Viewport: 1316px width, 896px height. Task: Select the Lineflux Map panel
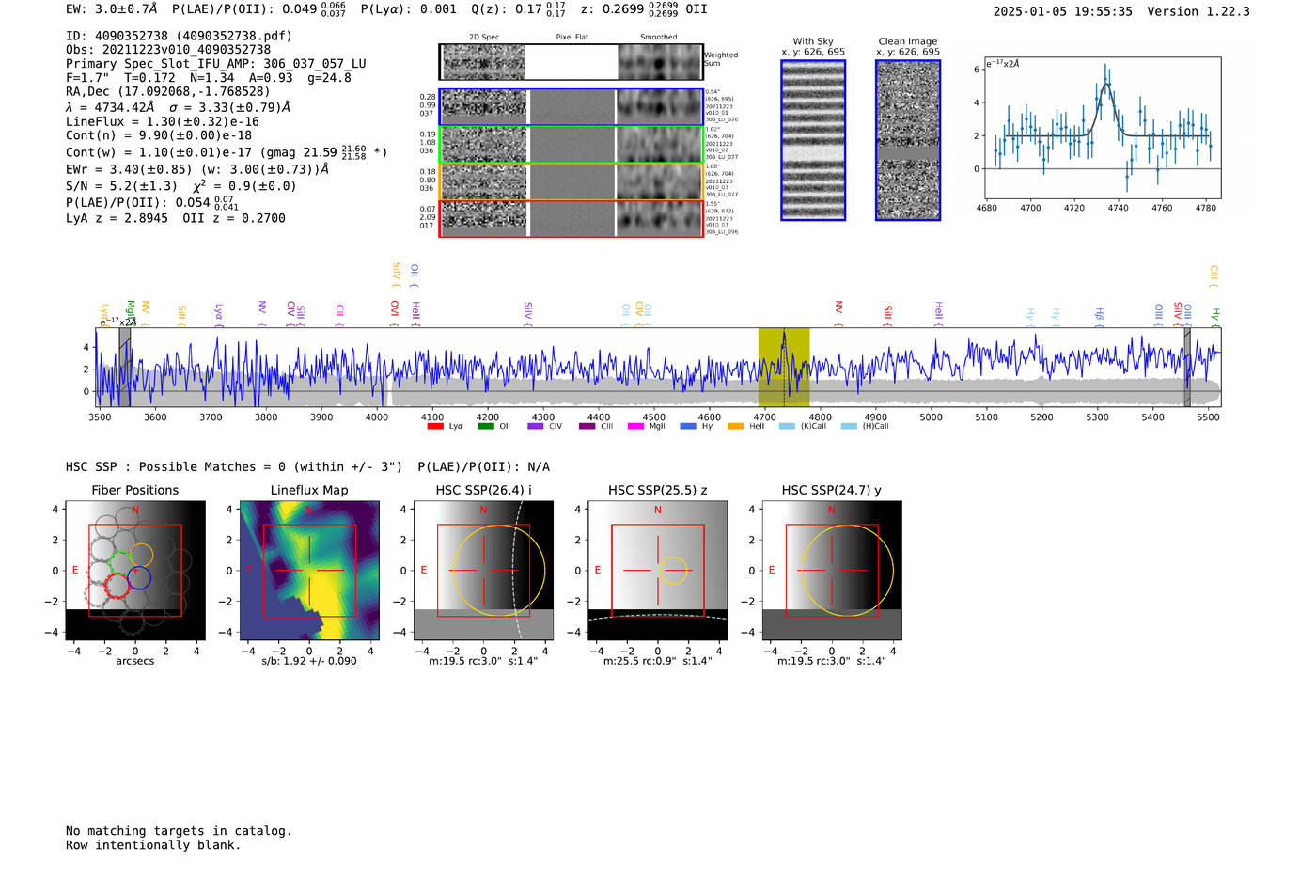309,571
